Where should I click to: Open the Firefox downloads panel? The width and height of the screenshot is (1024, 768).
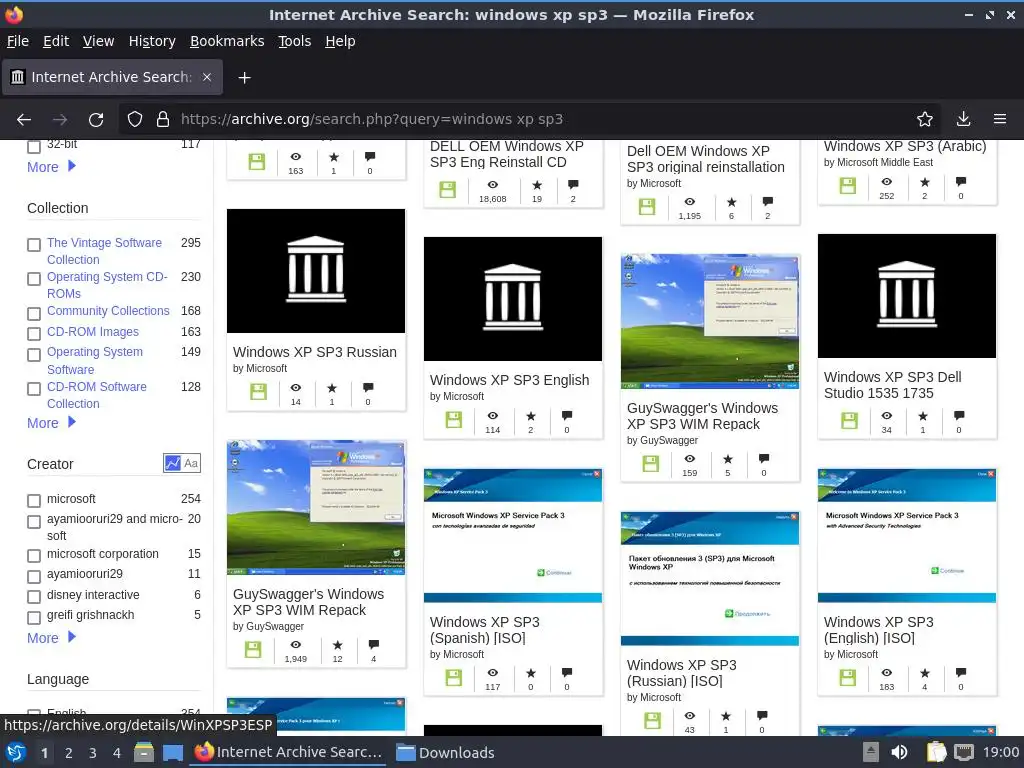(x=963, y=120)
